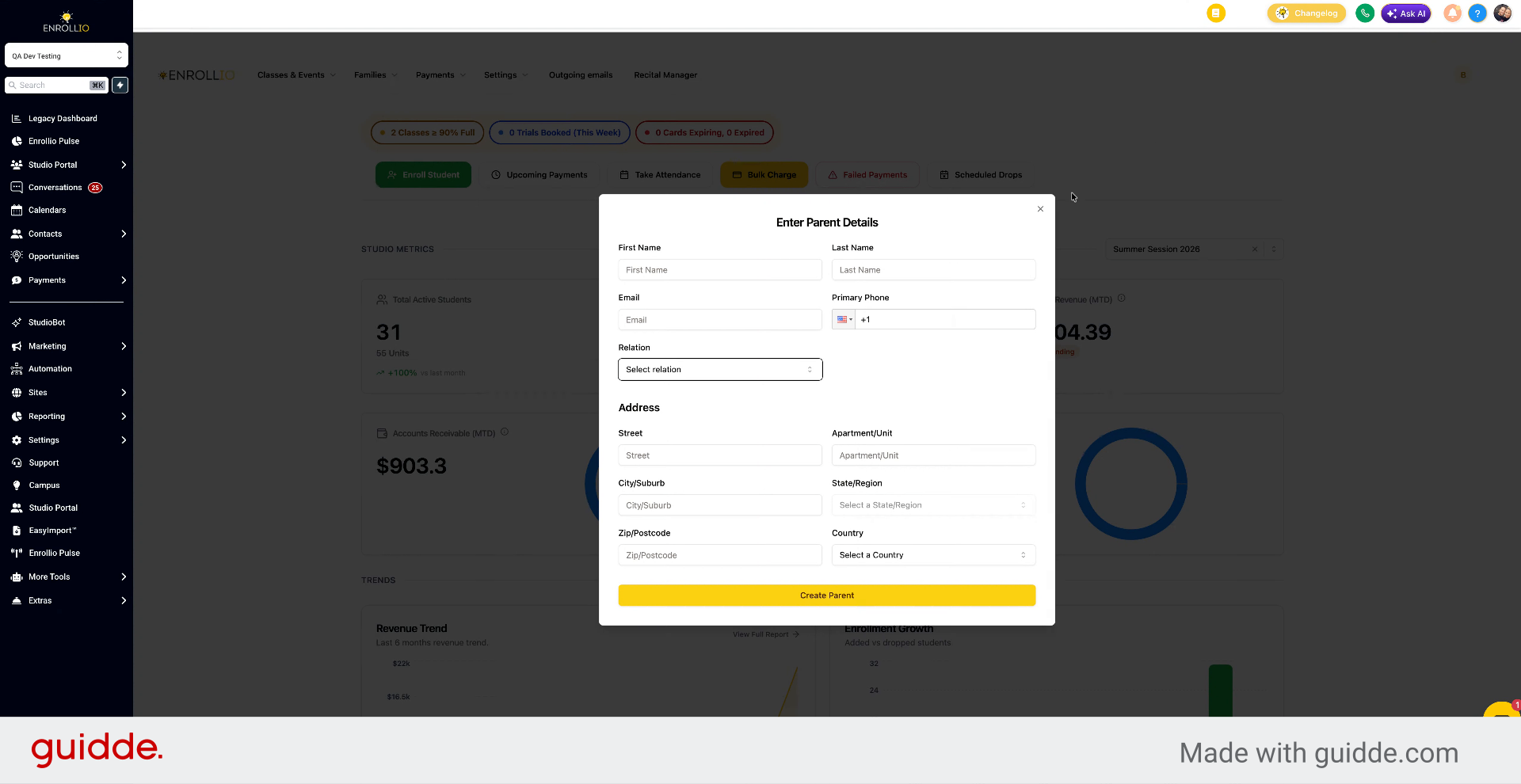Click the First Name input field
Viewport: 1521px width, 784px height.
[720, 270]
